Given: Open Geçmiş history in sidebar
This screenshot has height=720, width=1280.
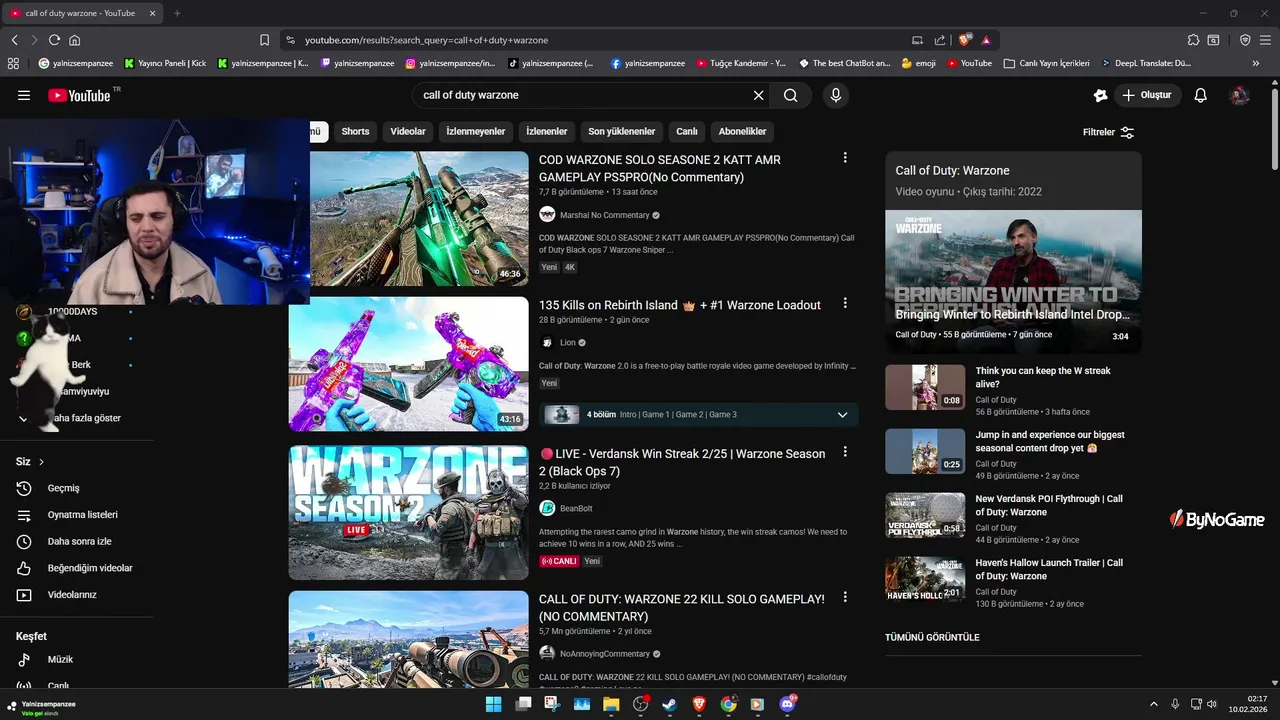Looking at the screenshot, I should (x=76, y=488).
